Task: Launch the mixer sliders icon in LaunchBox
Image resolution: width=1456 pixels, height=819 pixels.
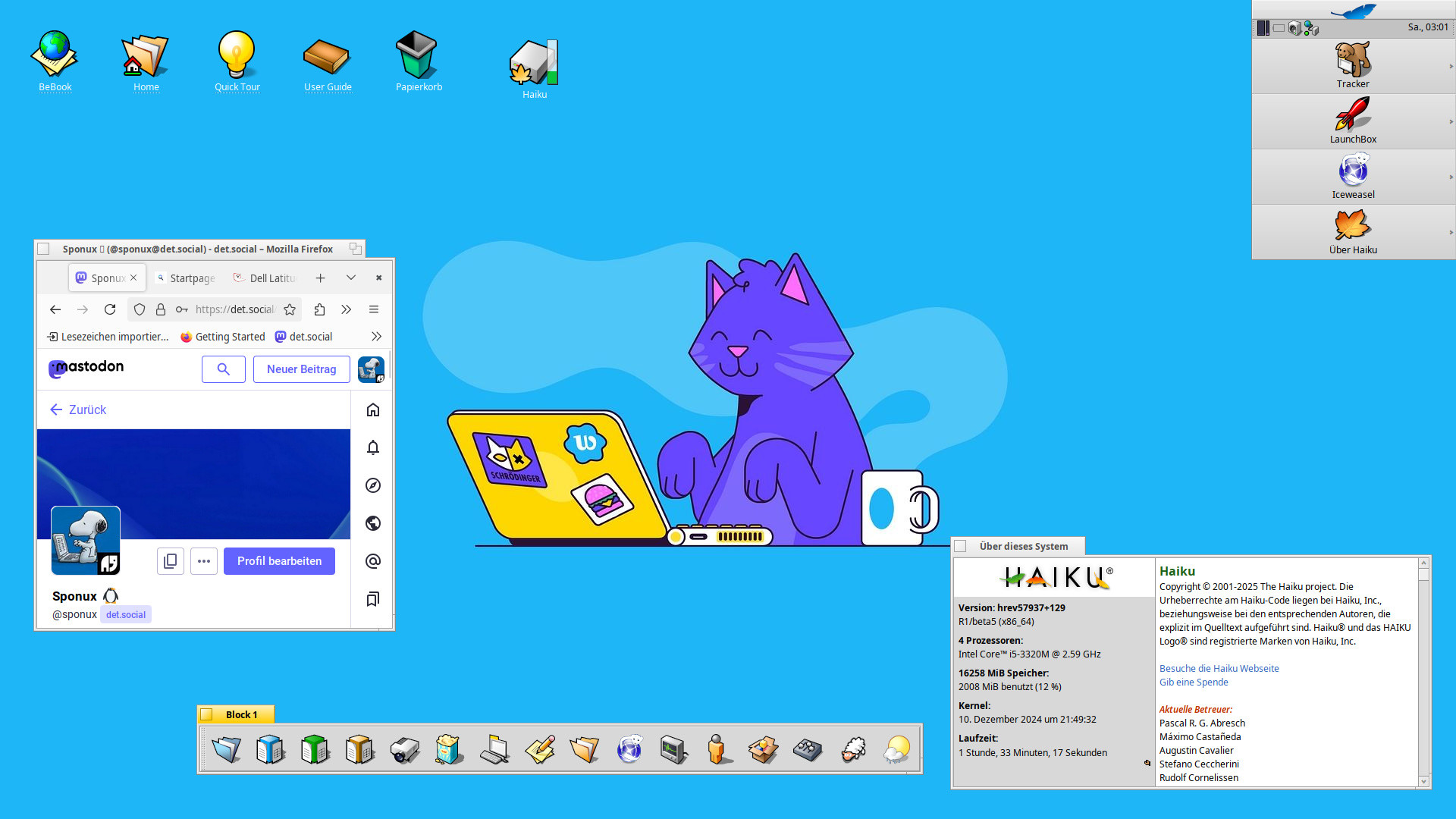Action: [x=808, y=749]
